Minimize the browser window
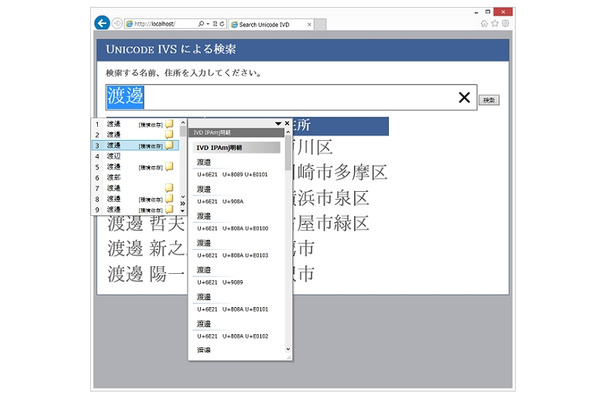 tap(476, 12)
